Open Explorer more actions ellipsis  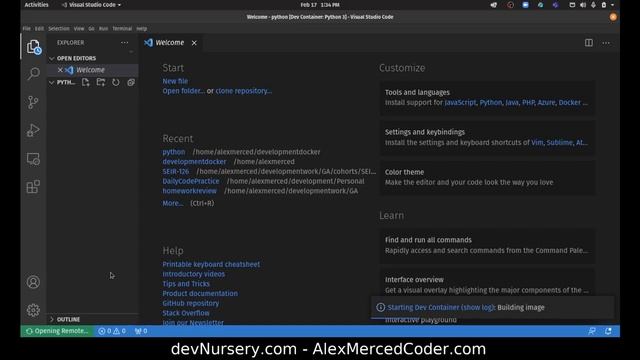(124, 42)
